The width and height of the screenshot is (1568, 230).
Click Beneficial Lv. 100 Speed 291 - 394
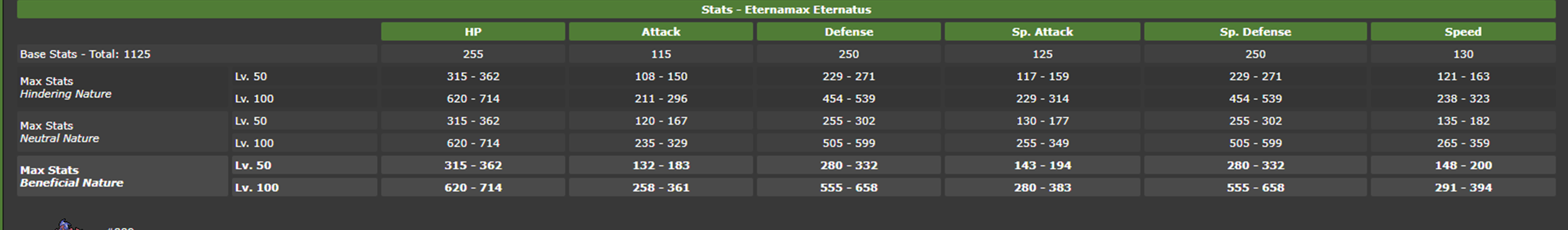[1463, 187]
